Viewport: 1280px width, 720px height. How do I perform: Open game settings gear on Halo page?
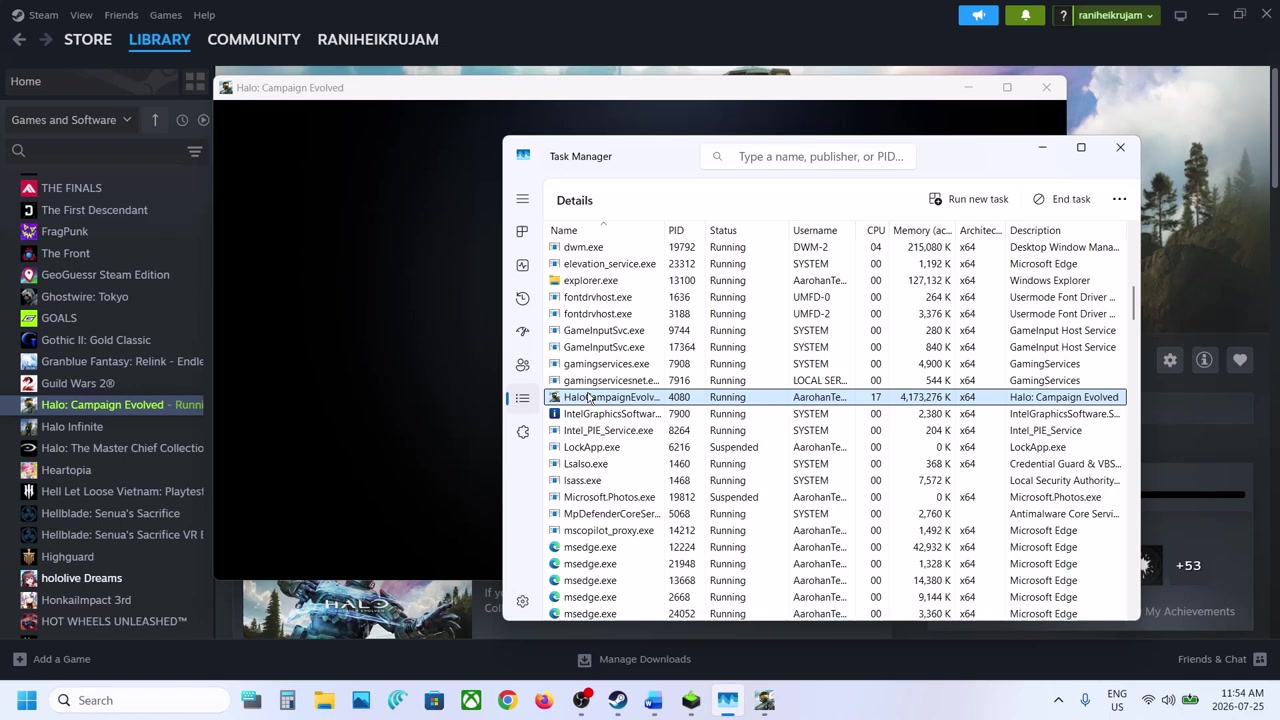pyautogui.click(x=1170, y=360)
